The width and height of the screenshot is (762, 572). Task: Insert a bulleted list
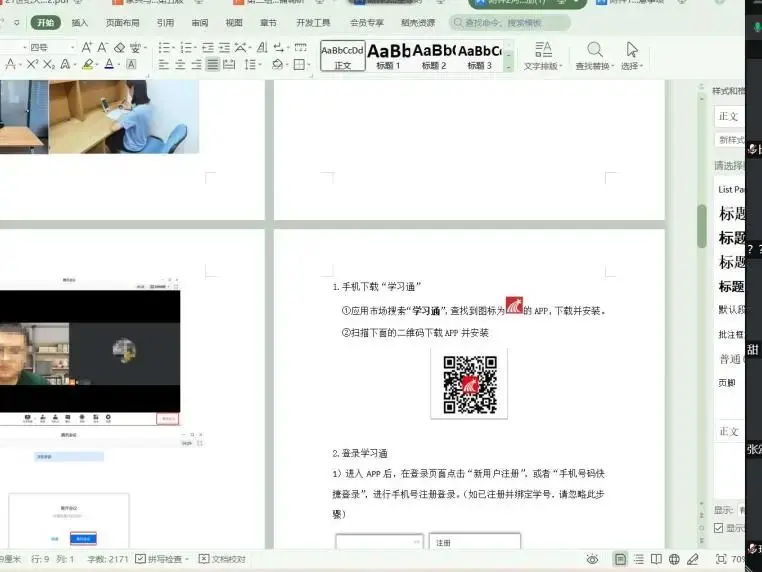coord(164,48)
